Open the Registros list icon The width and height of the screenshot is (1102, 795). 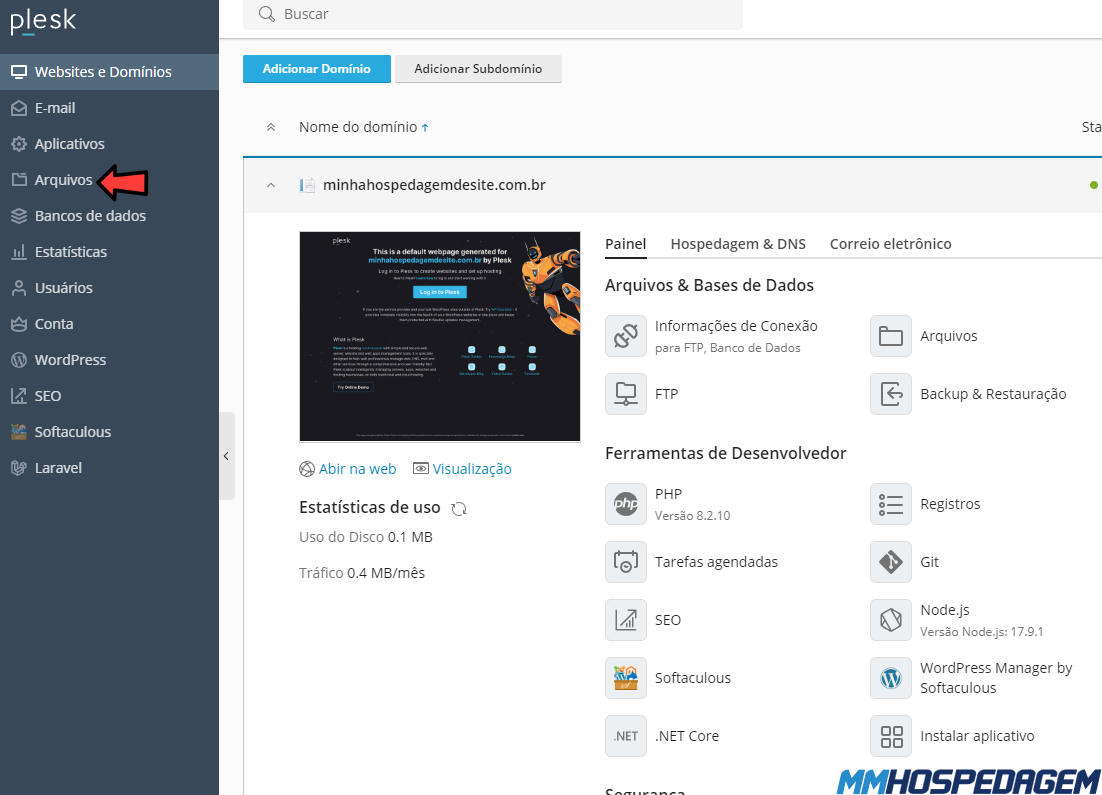(x=890, y=504)
